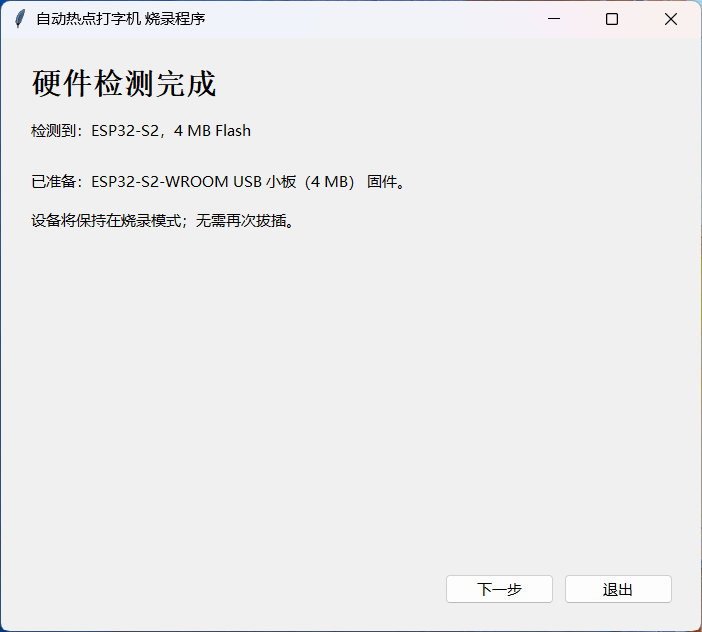Minimize the 烧录程序 window
The height and width of the screenshot is (632, 702).
pos(554,19)
